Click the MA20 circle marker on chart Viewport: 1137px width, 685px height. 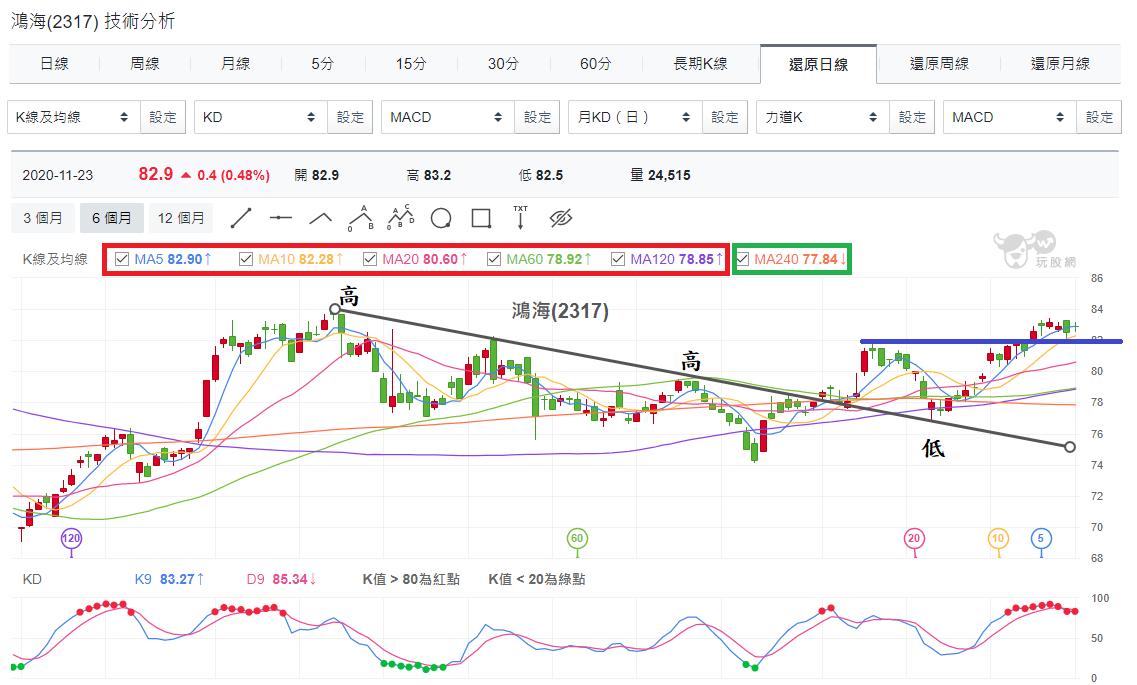pos(914,538)
